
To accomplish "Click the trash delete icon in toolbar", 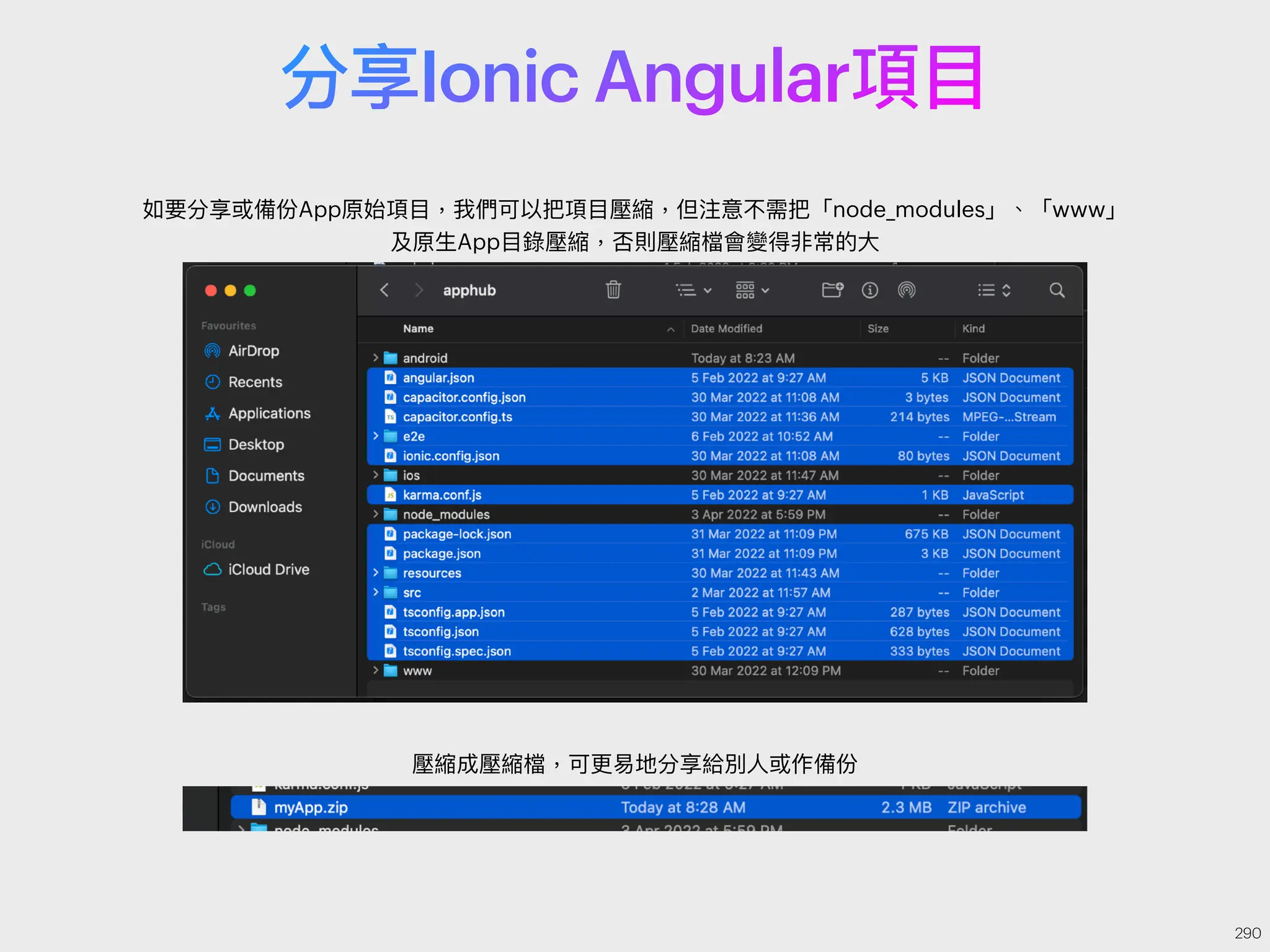I will (x=613, y=289).
